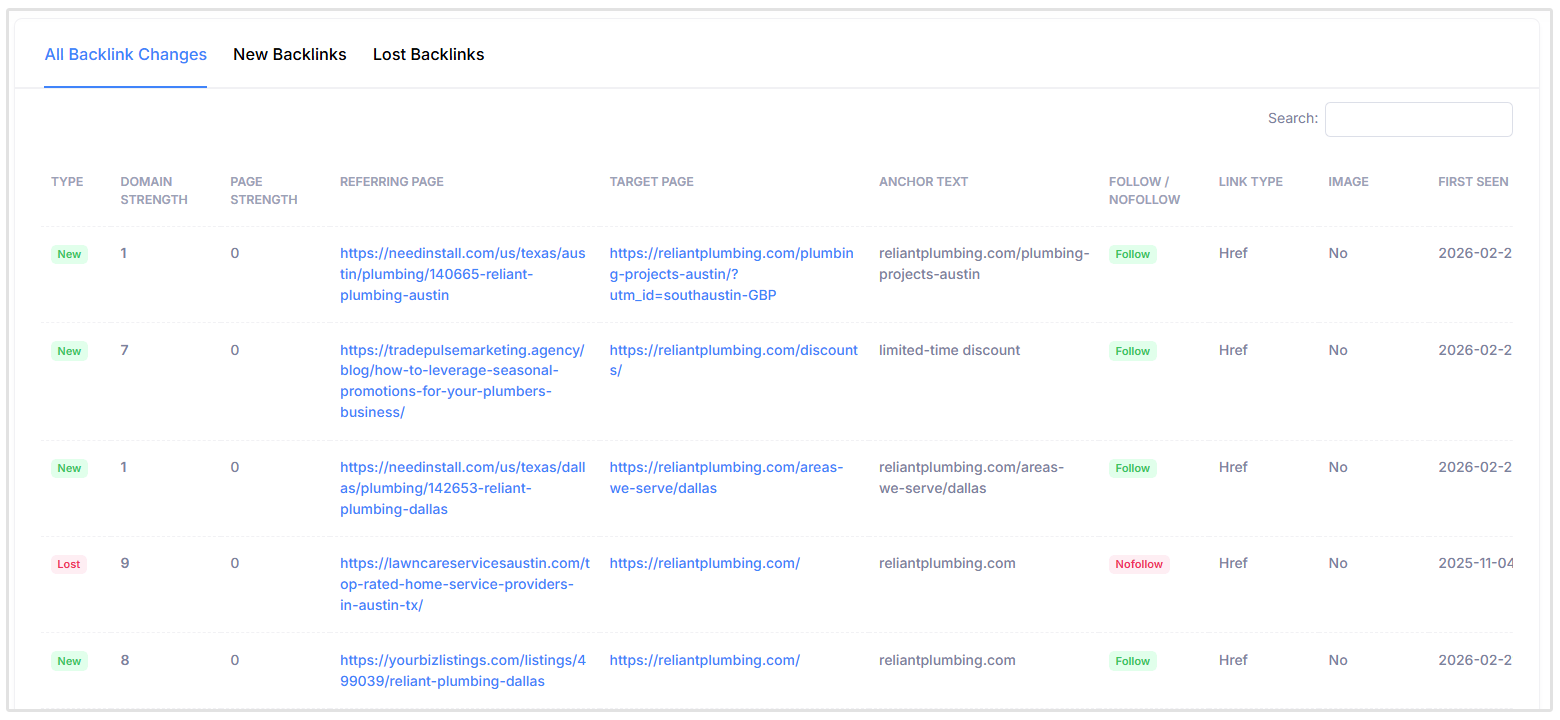Open the reliantplumbing.com areas-we-serve/dallas target link
The image size is (1560, 720).
coord(726,477)
